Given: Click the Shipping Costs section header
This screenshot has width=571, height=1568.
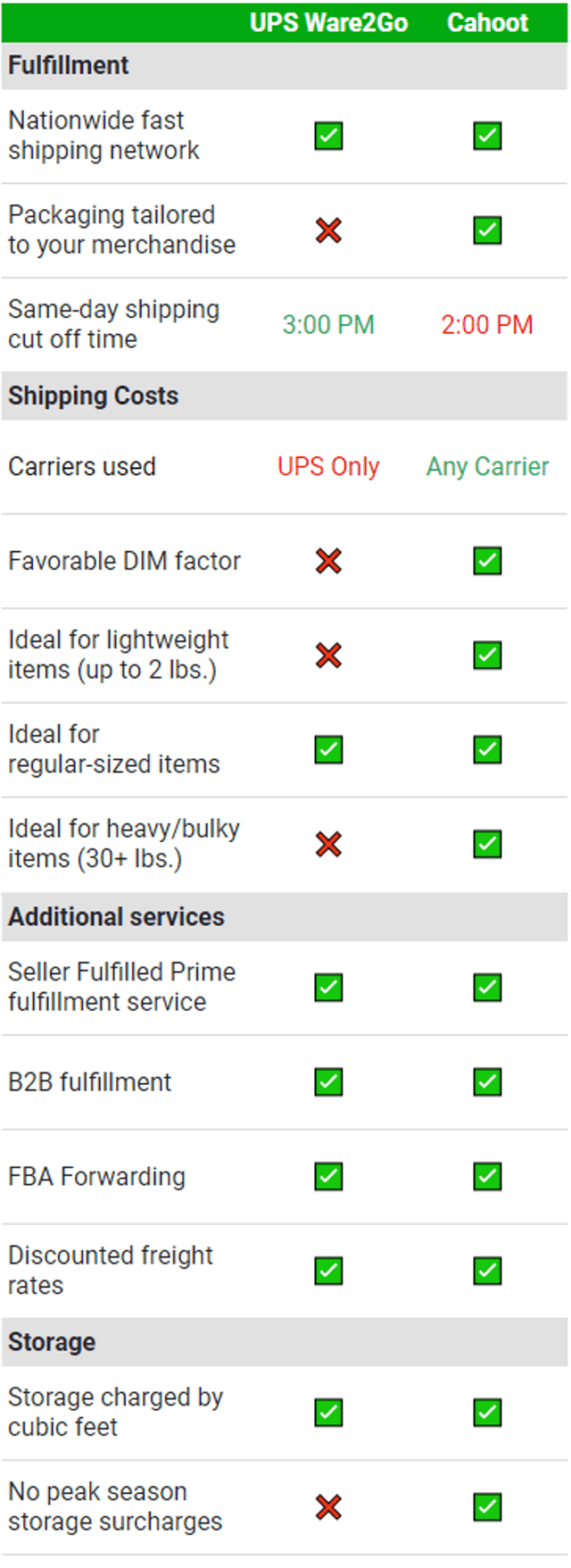Looking at the screenshot, I should click(x=94, y=396).
